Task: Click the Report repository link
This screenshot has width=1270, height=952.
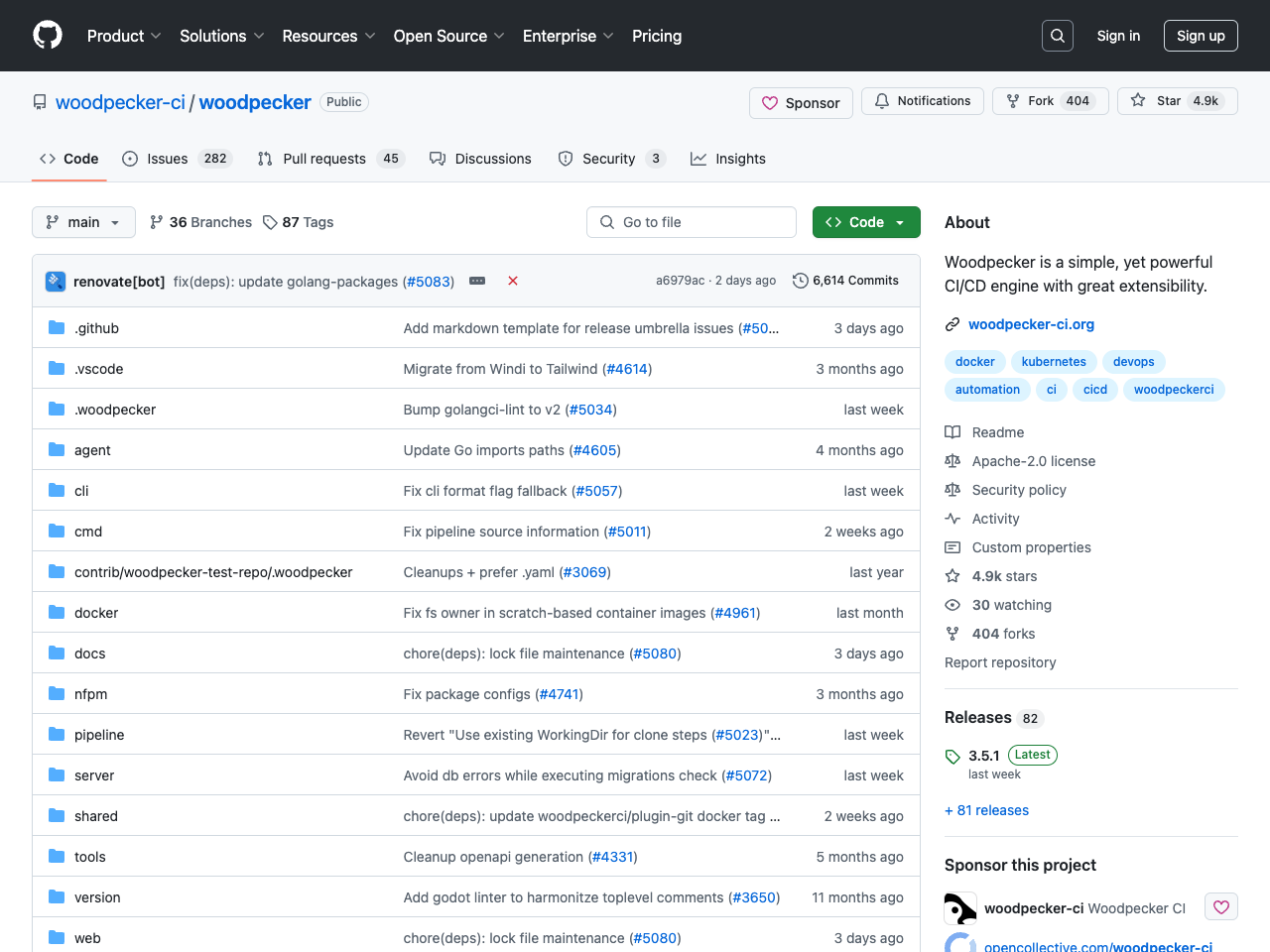Action: coord(1000,662)
